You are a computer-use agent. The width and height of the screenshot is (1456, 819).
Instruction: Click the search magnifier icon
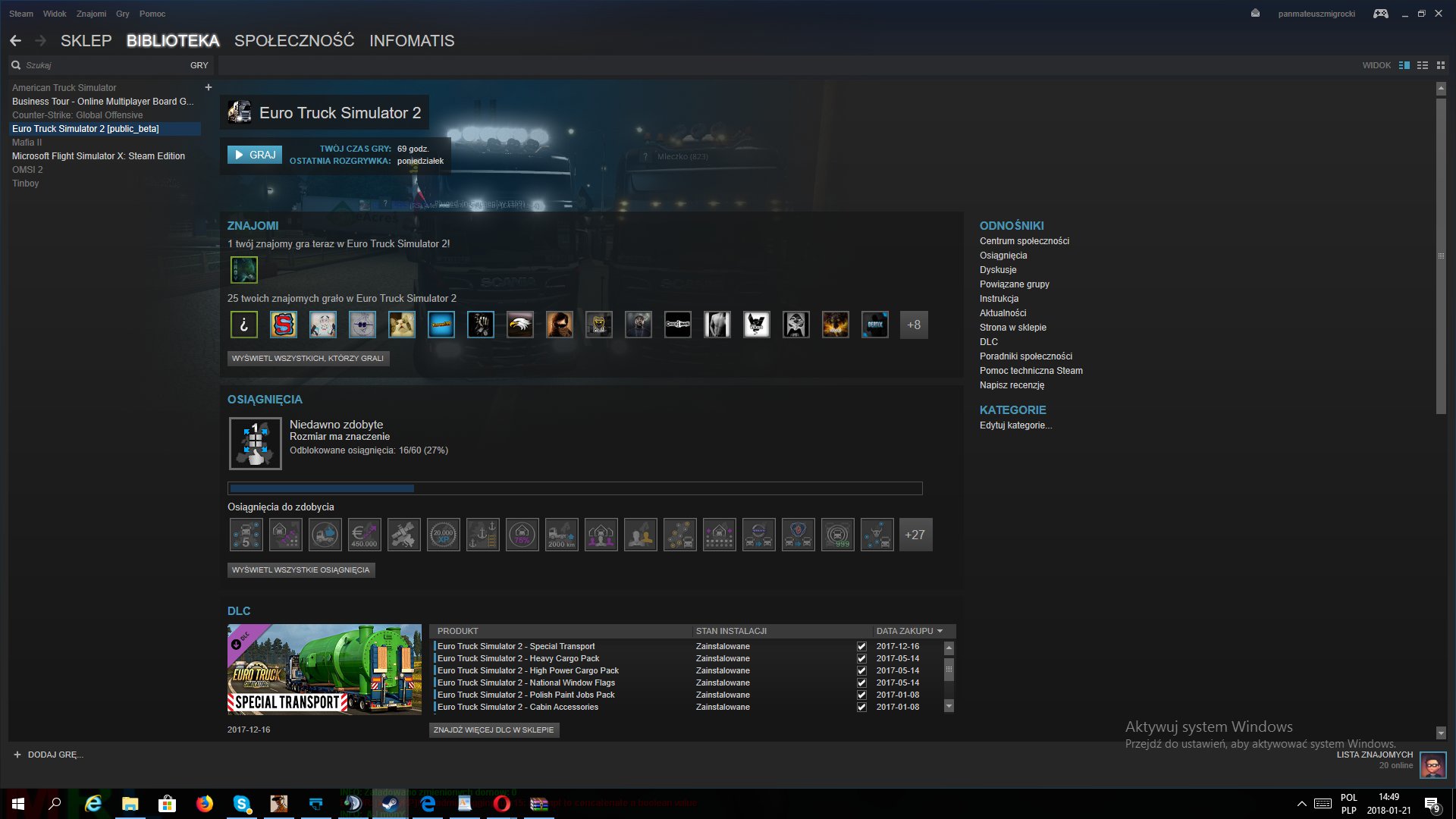pos(16,65)
